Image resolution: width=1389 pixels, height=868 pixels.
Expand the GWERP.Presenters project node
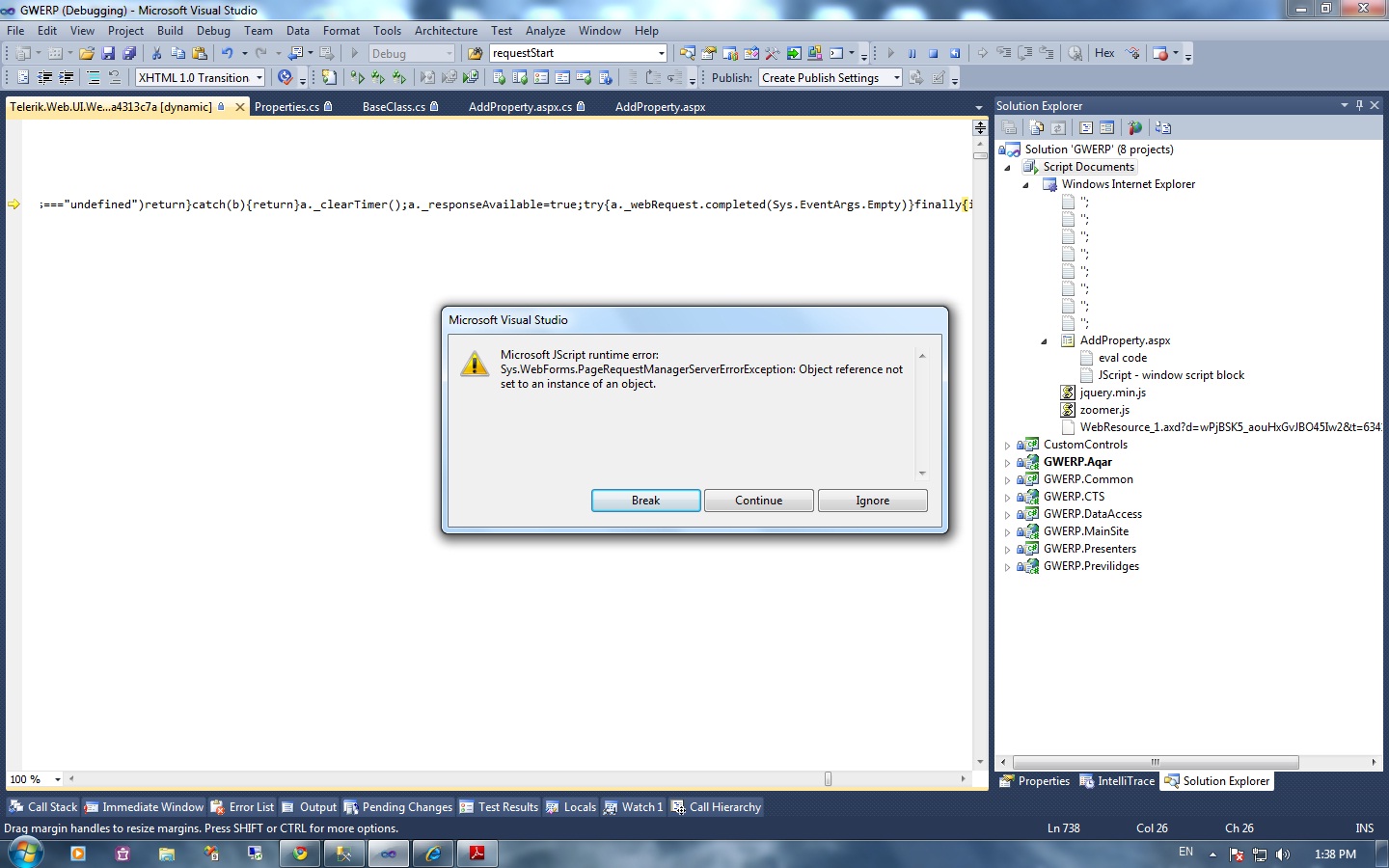[x=1008, y=550]
